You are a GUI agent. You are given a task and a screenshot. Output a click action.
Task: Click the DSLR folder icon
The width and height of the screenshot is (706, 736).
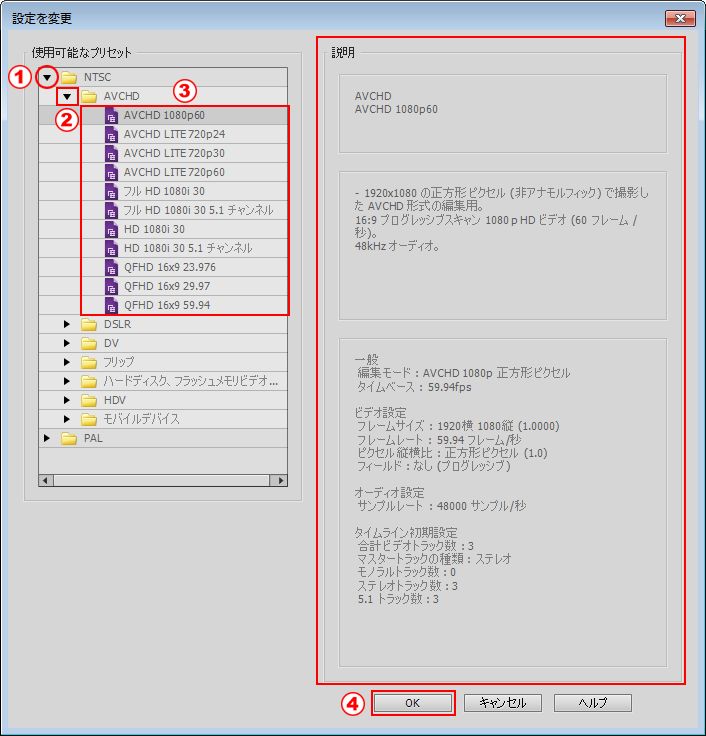pyautogui.click(x=89, y=324)
